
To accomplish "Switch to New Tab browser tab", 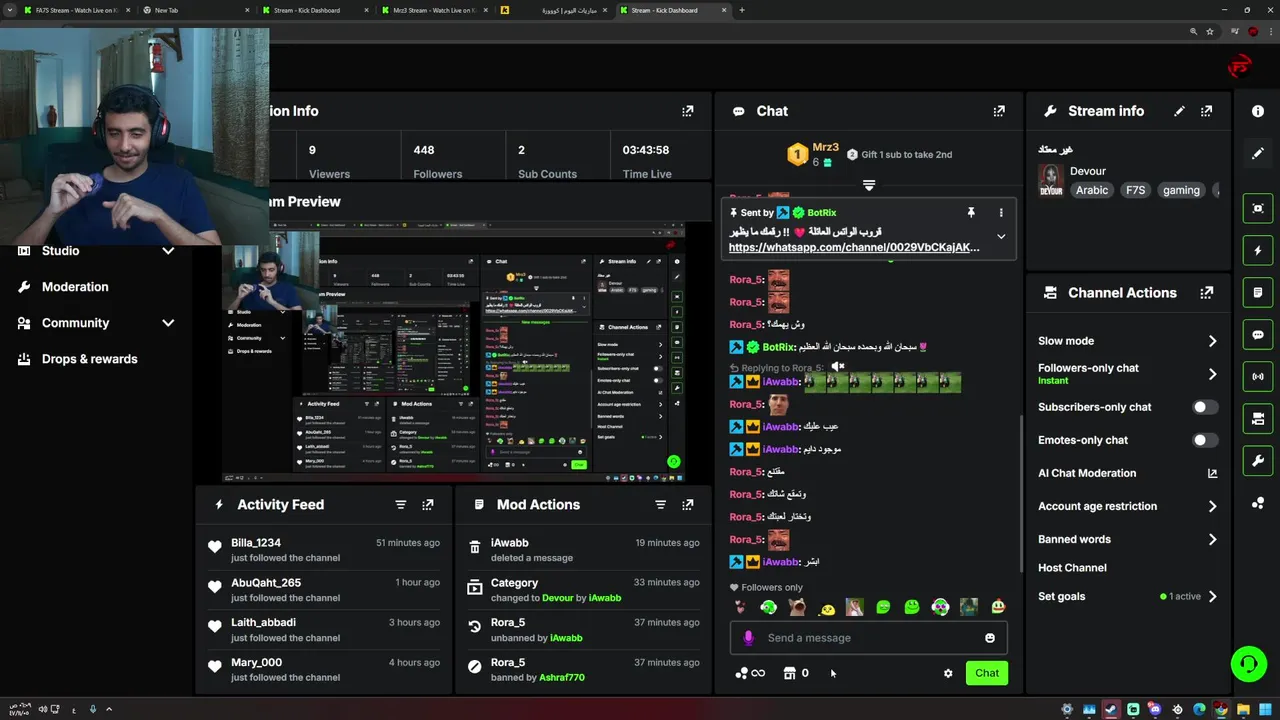I will (194, 10).
